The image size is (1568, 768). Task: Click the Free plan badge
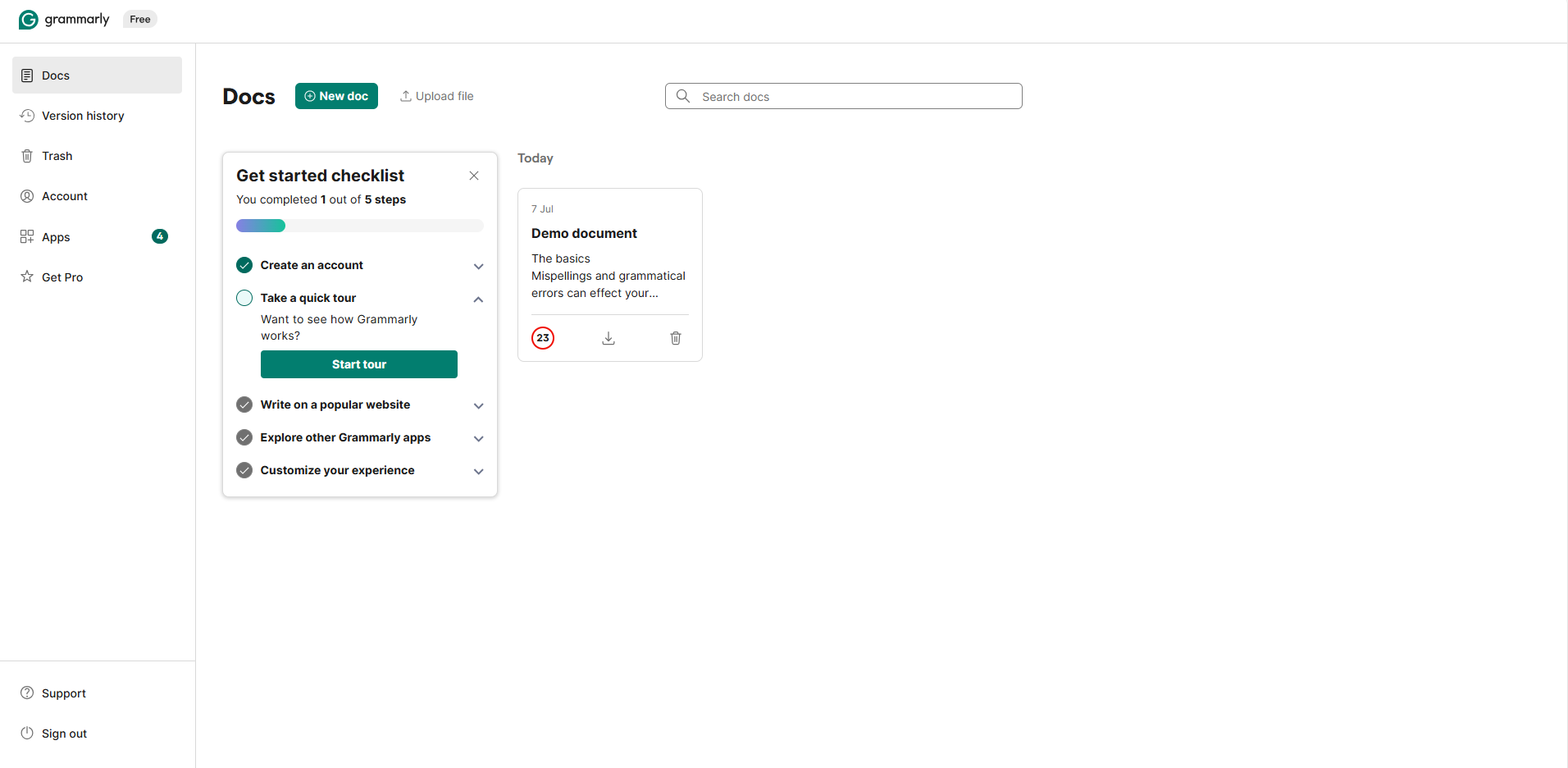140,20
